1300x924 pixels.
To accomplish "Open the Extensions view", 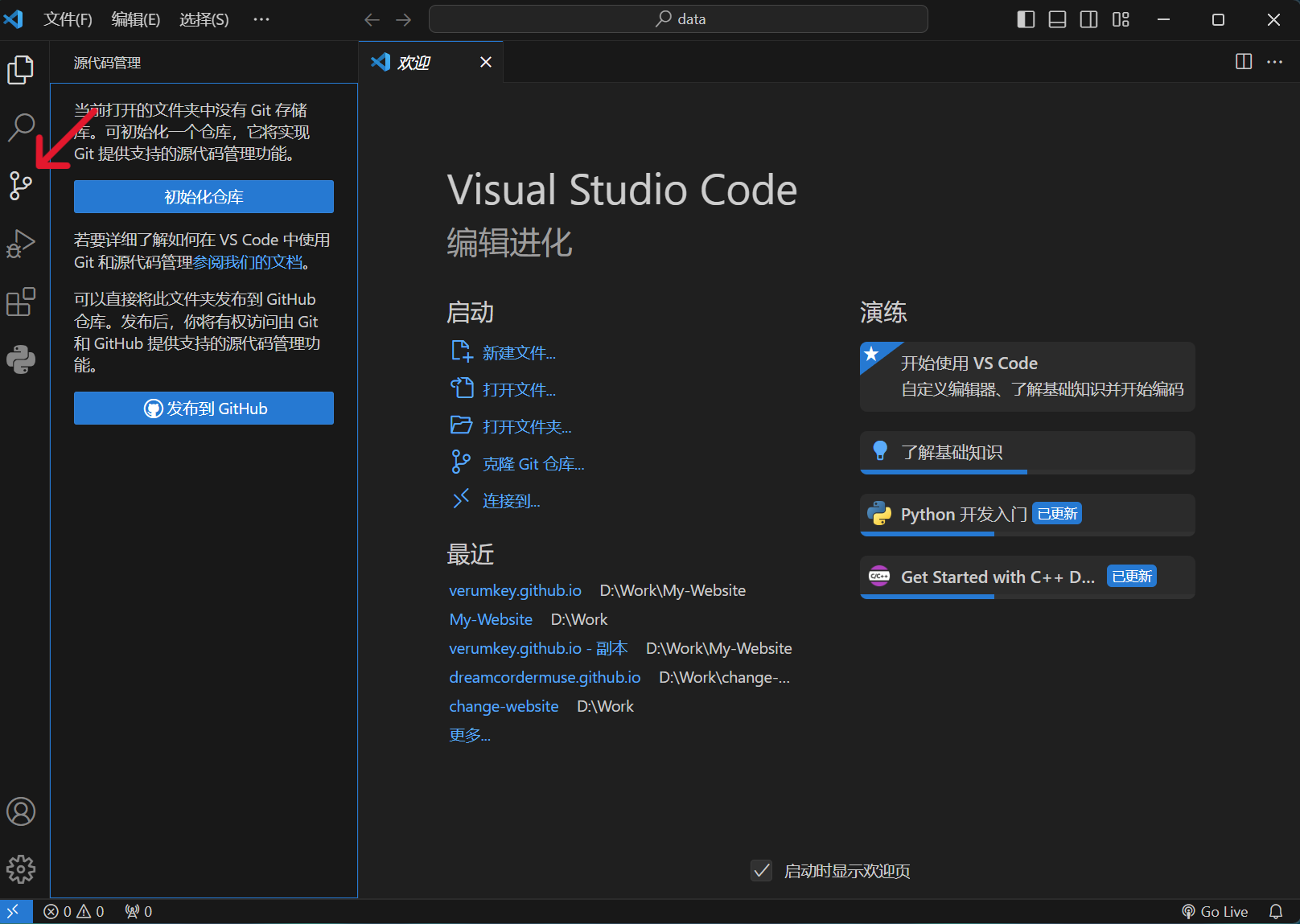I will tap(21, 302).
